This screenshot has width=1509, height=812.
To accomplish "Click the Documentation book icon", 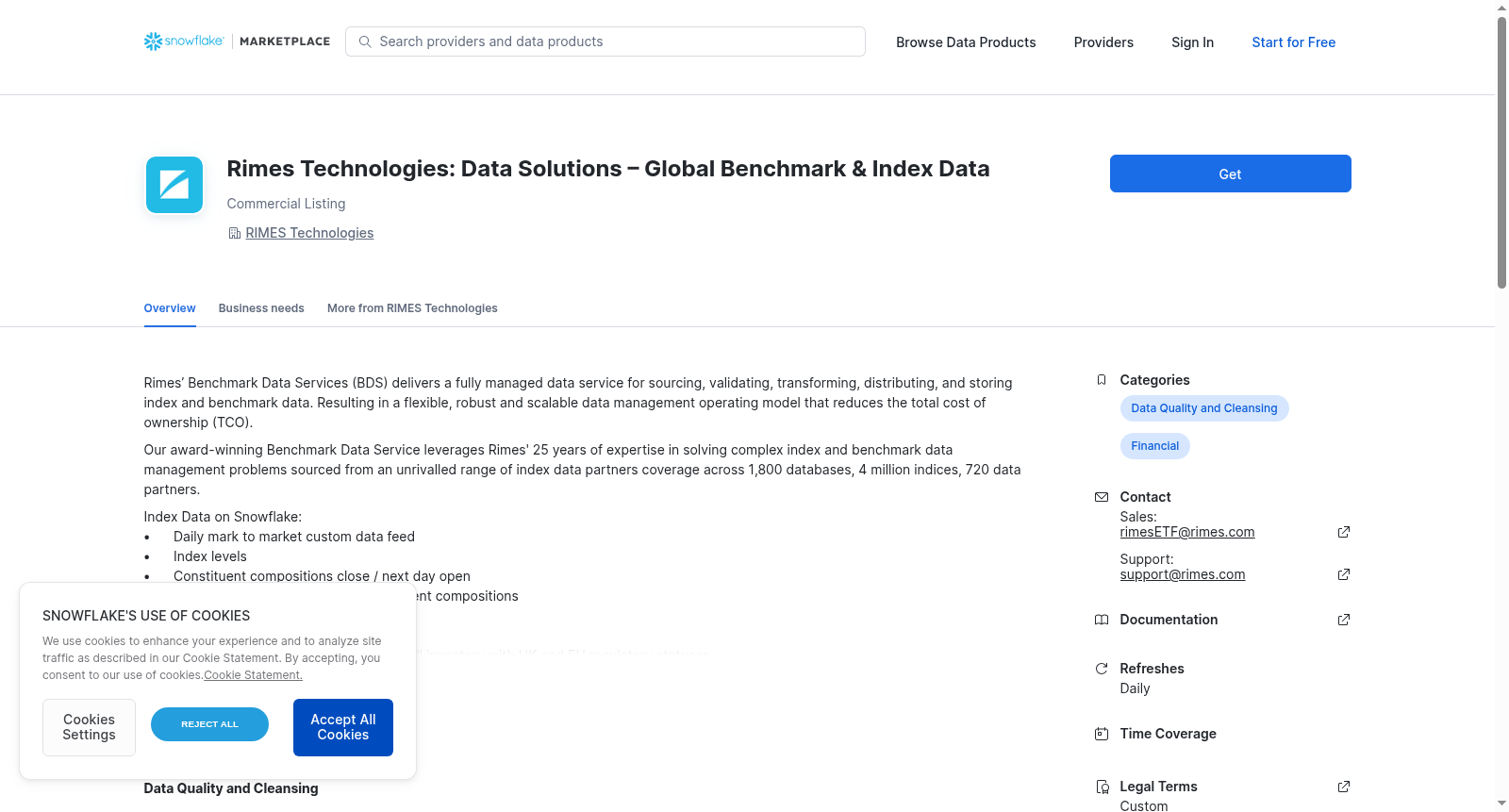I will pyautogui.click(x=1101, y=620).
